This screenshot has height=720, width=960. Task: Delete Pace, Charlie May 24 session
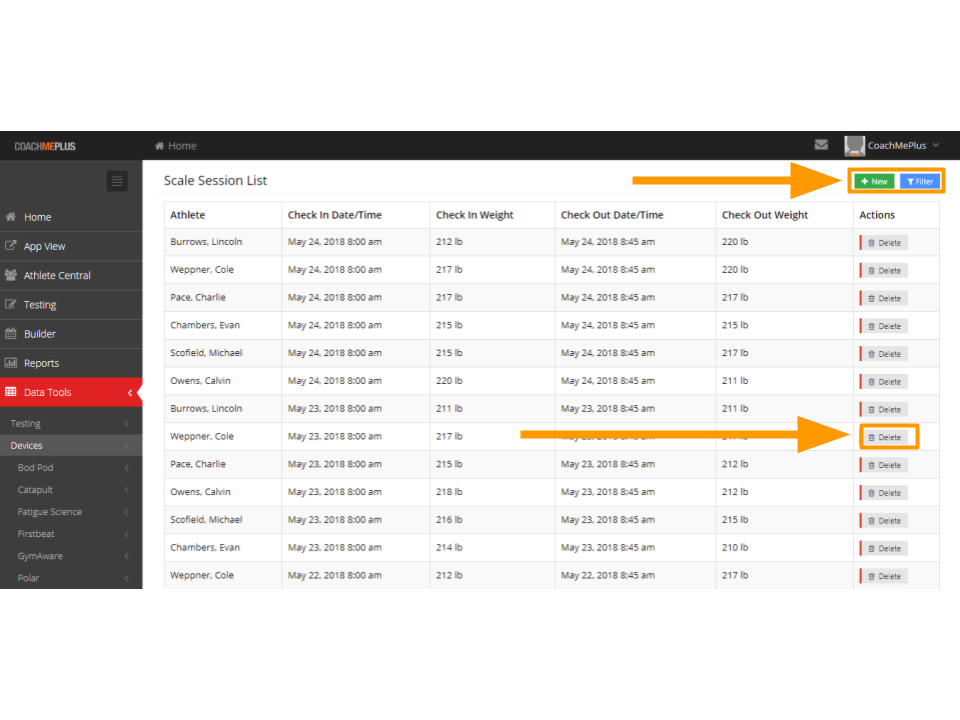point(883,299)
